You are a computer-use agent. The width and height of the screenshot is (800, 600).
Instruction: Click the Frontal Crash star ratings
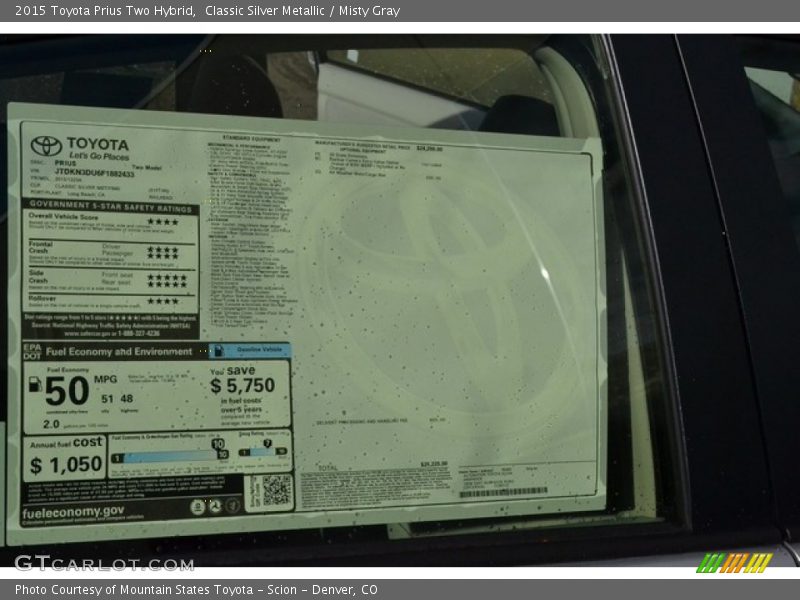click(x=163, y=253)
